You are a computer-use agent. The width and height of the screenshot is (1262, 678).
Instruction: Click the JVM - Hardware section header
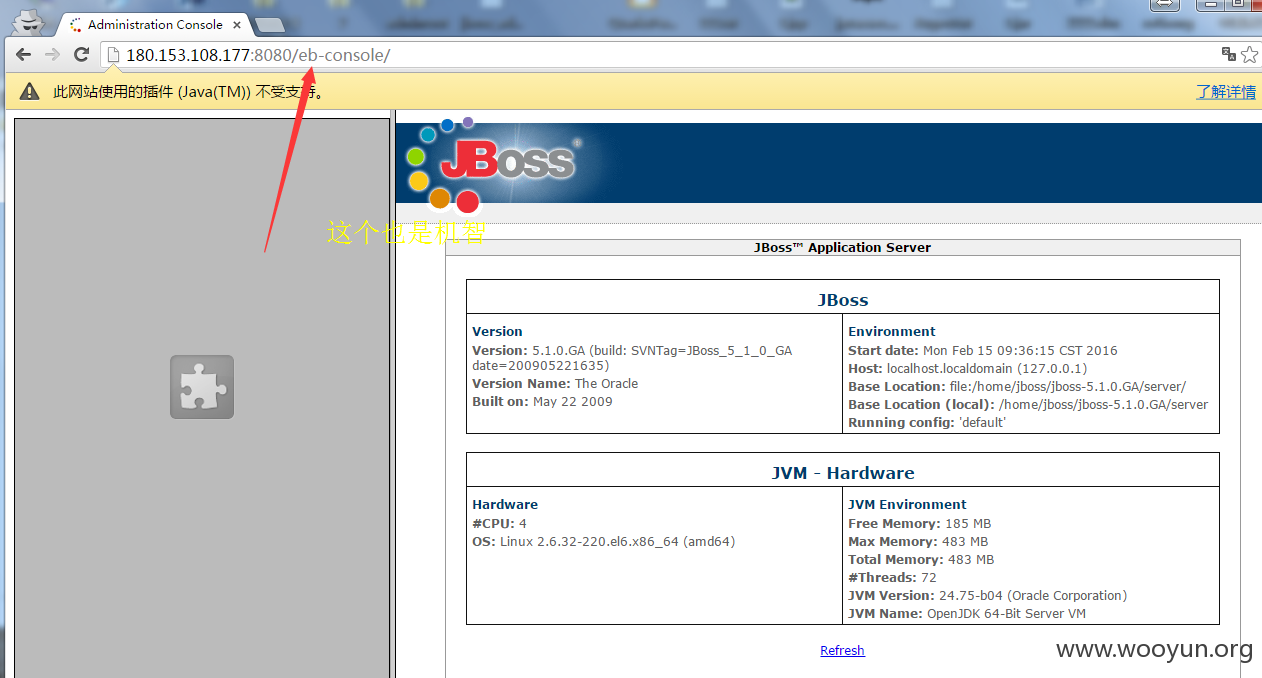(x=843, y=472)
